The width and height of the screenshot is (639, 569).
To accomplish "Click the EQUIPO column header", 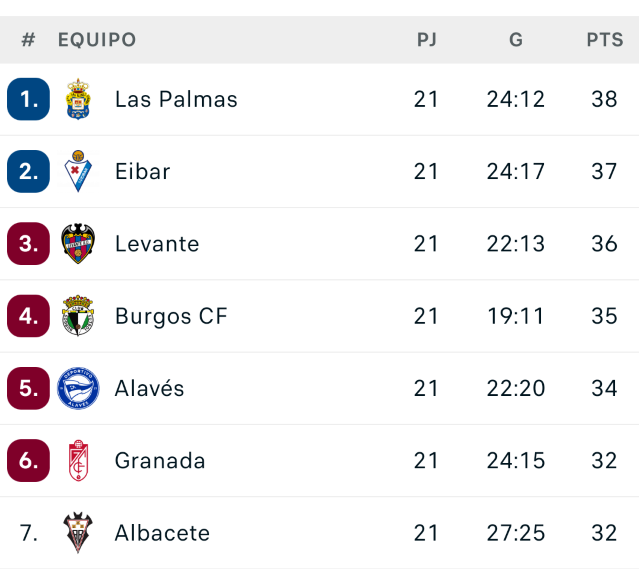I will pyautogui.click(x=97, y=40).
